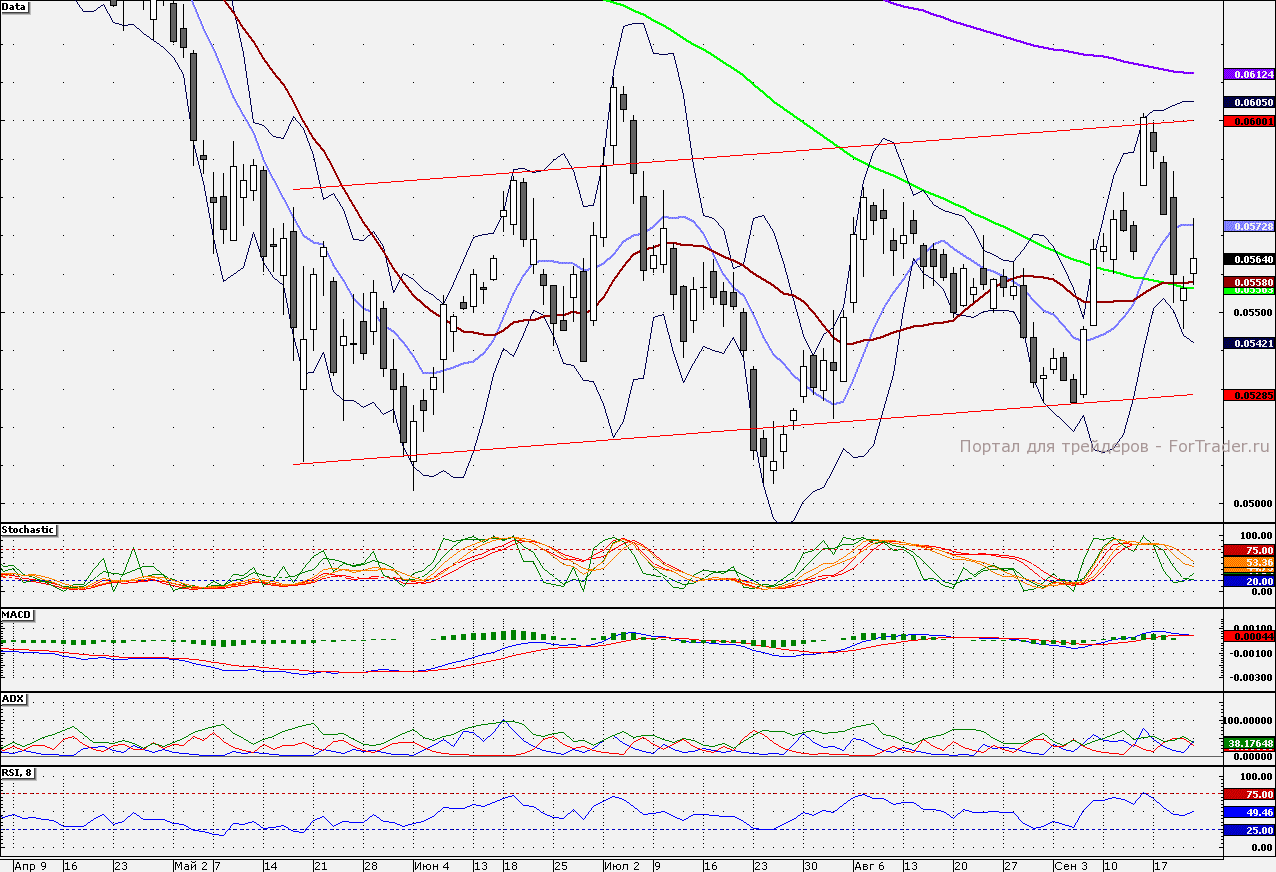Select the Авг 6 date on time axis

(x=871, y=865)
